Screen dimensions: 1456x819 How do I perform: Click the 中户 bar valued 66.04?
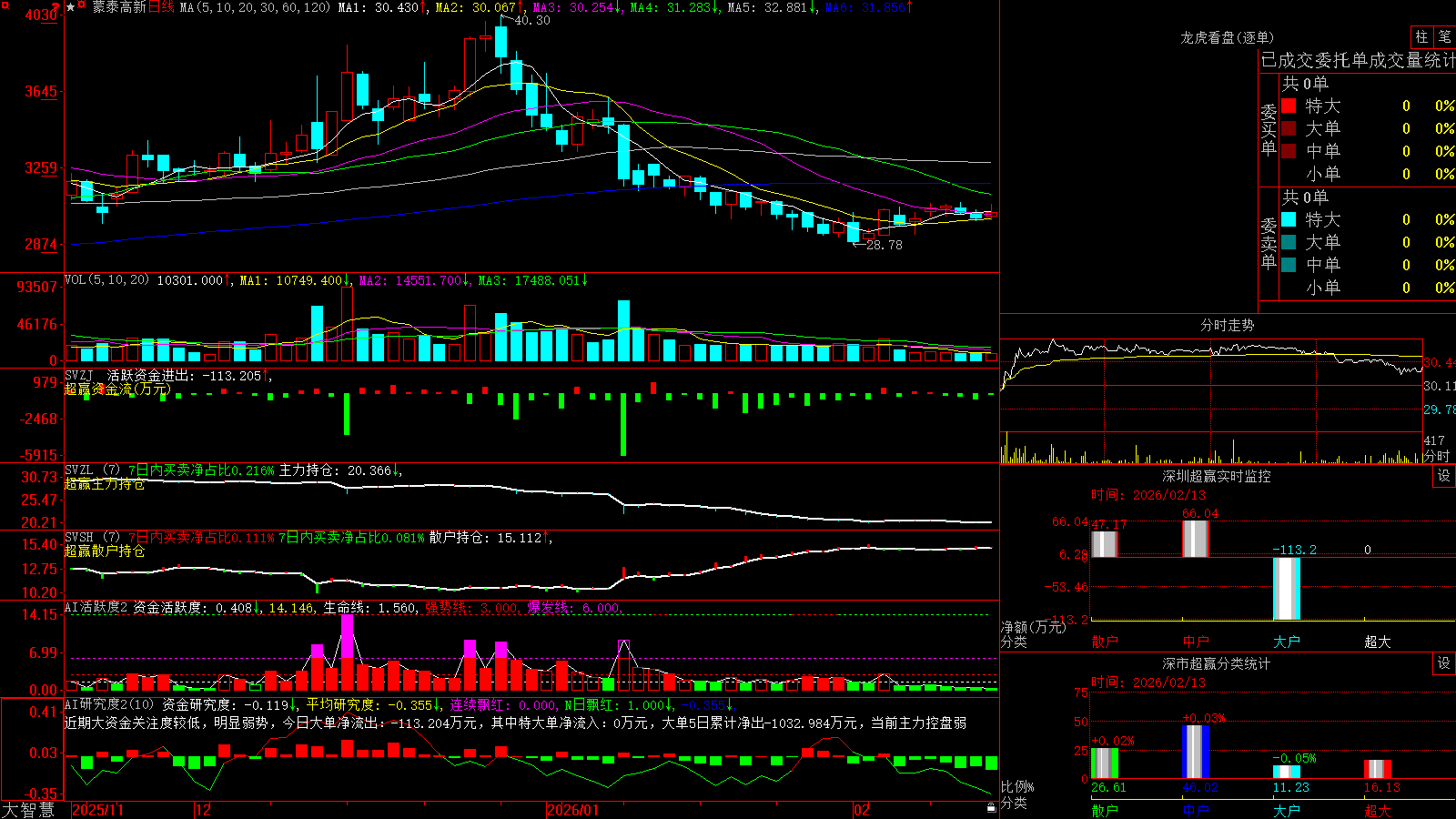click(x=1195, y=539)
